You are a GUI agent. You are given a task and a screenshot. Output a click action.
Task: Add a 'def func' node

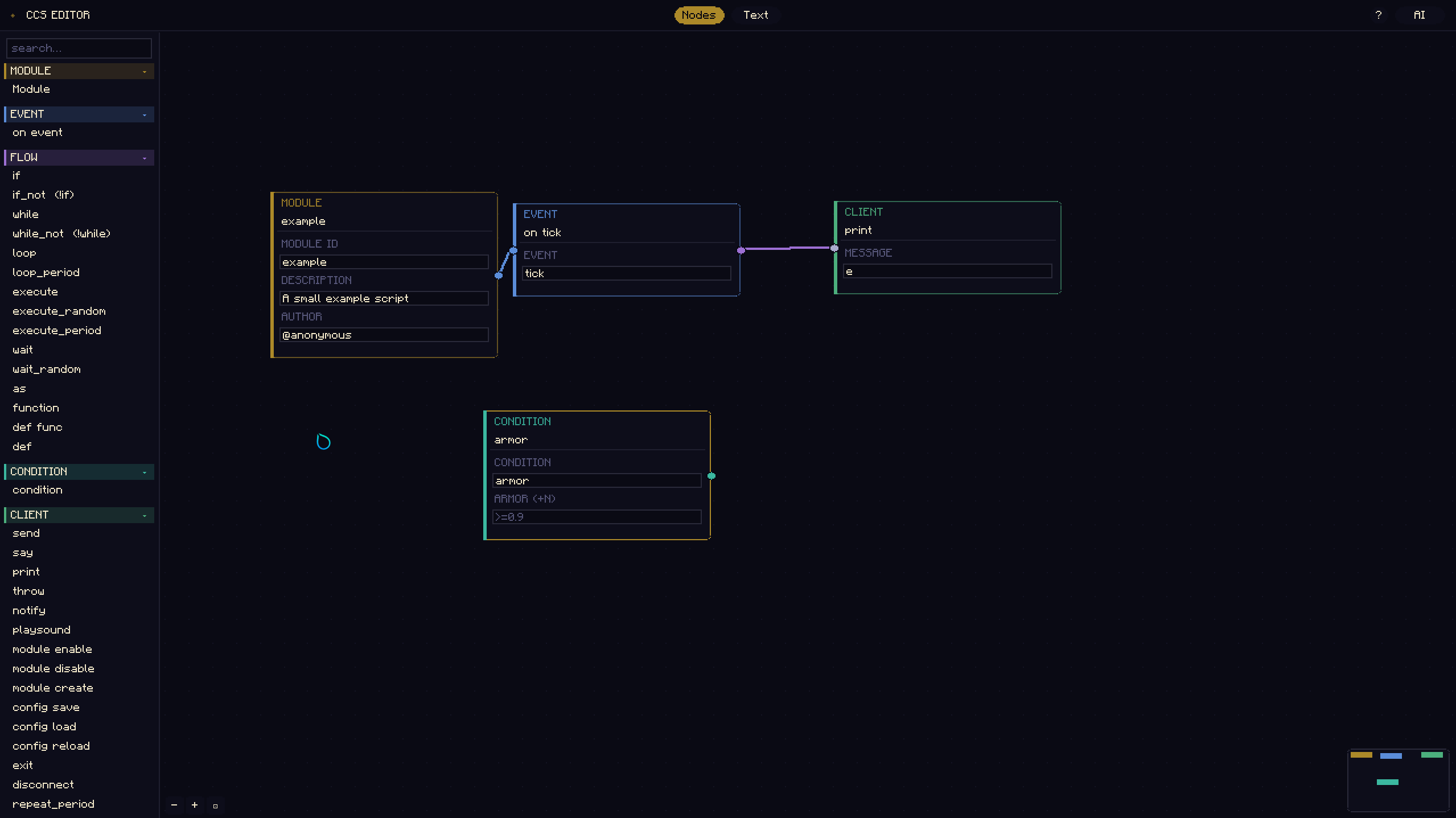[79, 428]
